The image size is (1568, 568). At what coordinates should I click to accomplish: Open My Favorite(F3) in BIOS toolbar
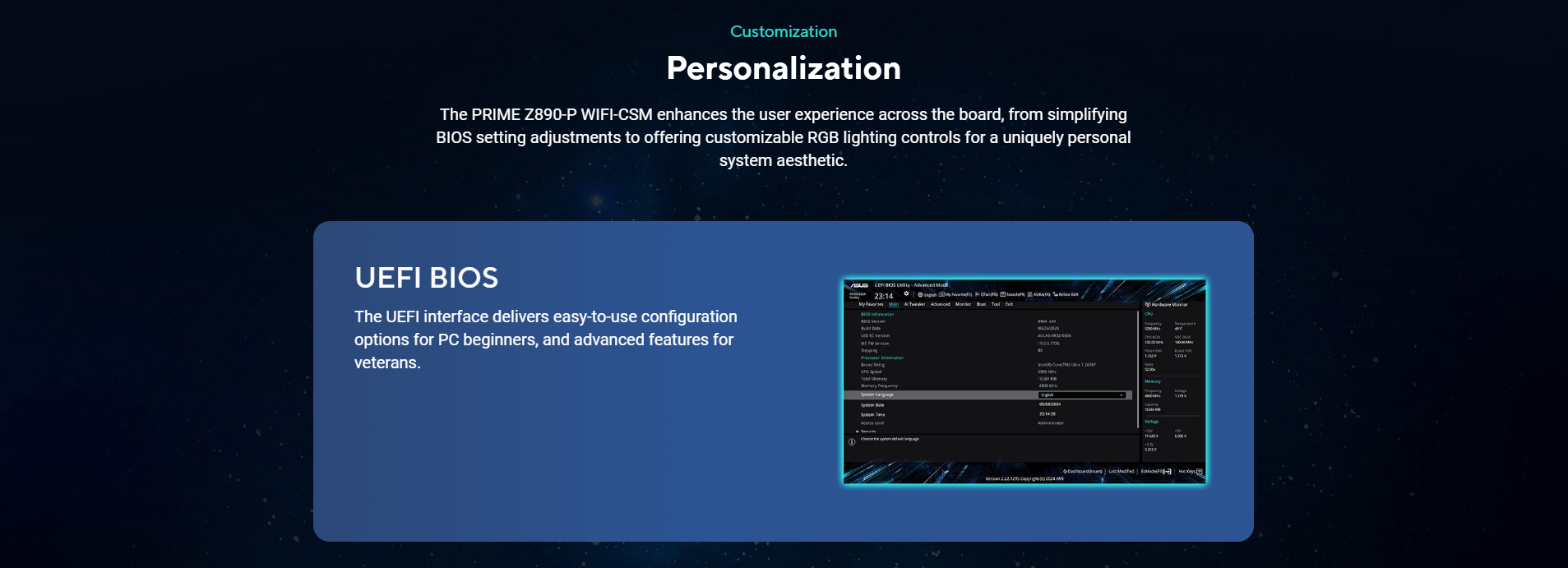pyautogui.click(x=955, y=294)
